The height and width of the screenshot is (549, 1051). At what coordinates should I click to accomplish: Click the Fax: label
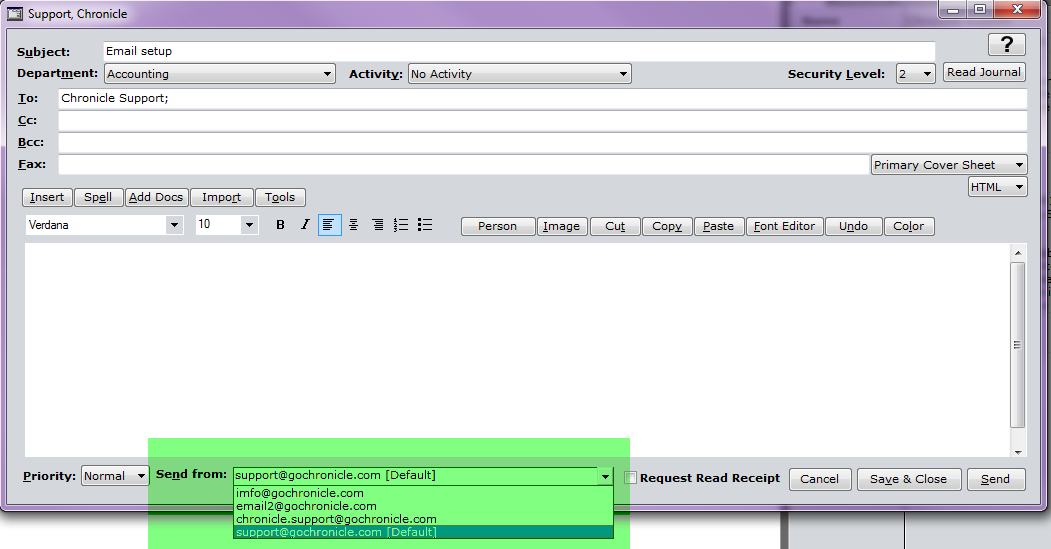point(32,164)
